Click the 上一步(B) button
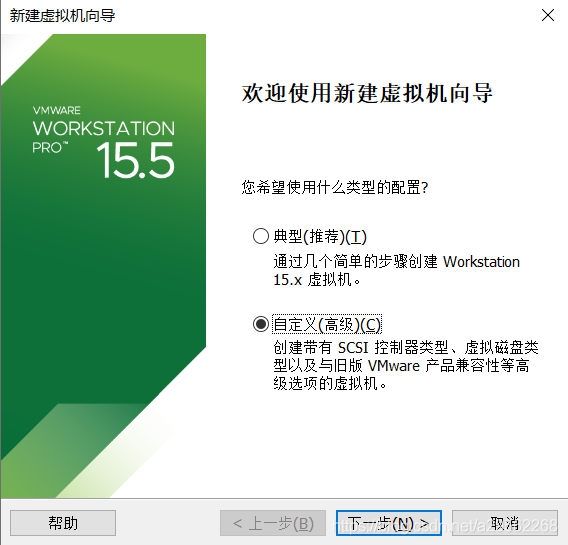This screenshot has height=545, width=568. [x=273, y=523]
